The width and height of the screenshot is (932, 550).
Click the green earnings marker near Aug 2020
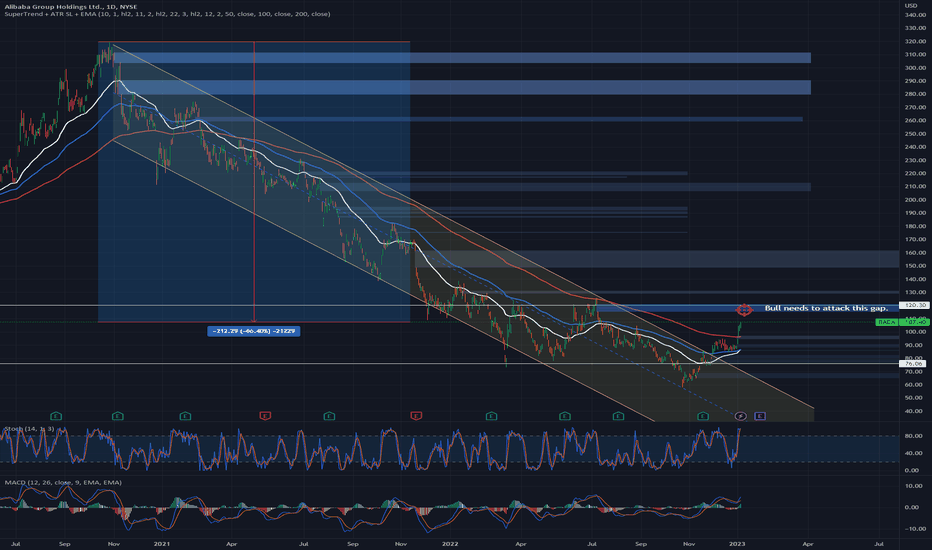tap(56, 416)
